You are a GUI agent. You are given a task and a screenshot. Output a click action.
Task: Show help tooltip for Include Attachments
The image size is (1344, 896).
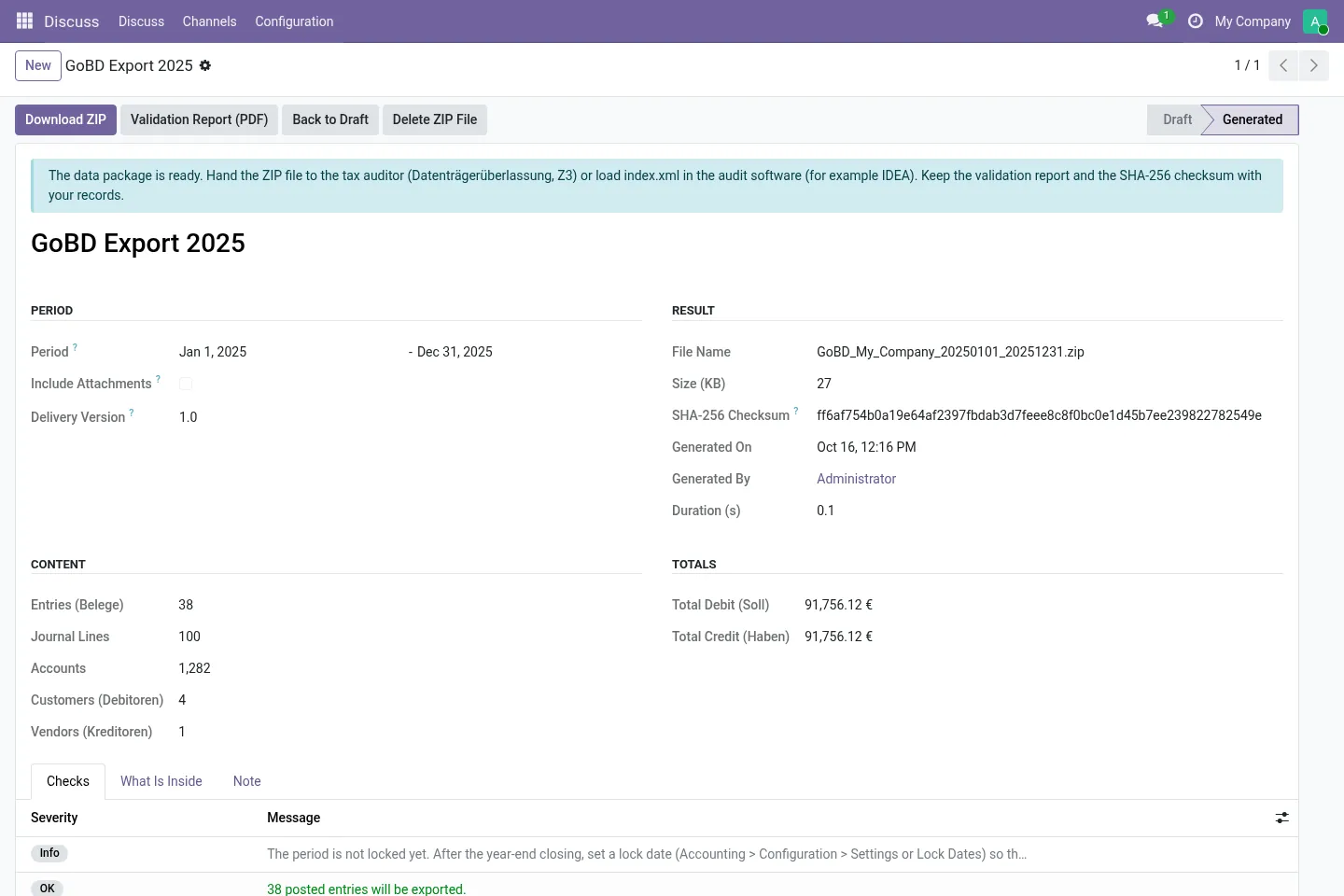click(x=158, y=379)
